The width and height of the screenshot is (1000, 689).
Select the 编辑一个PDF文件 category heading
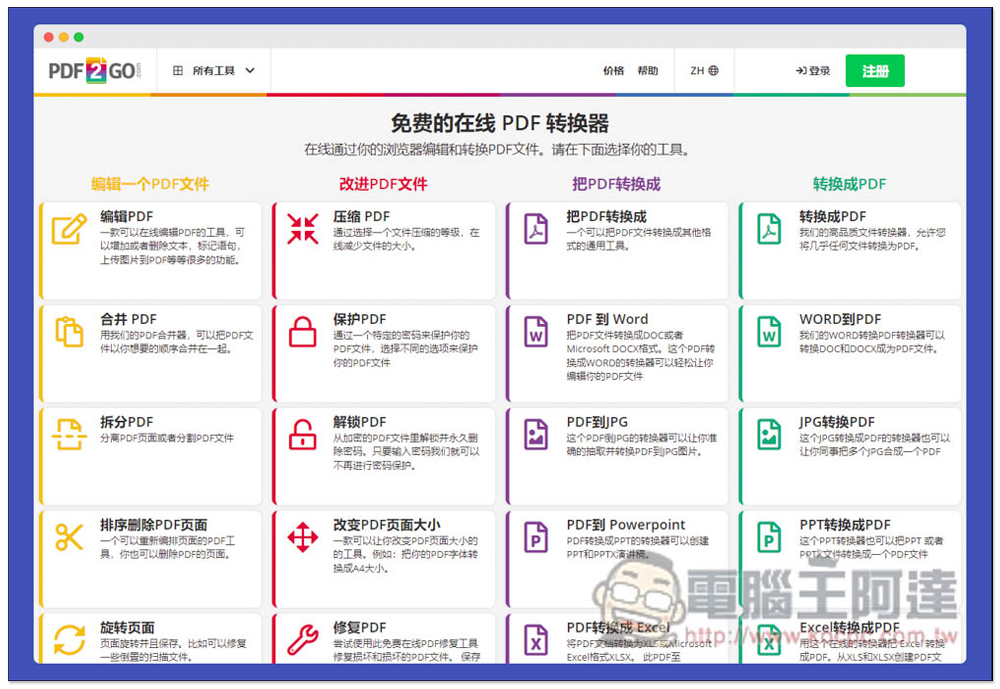tap(150, 184)
